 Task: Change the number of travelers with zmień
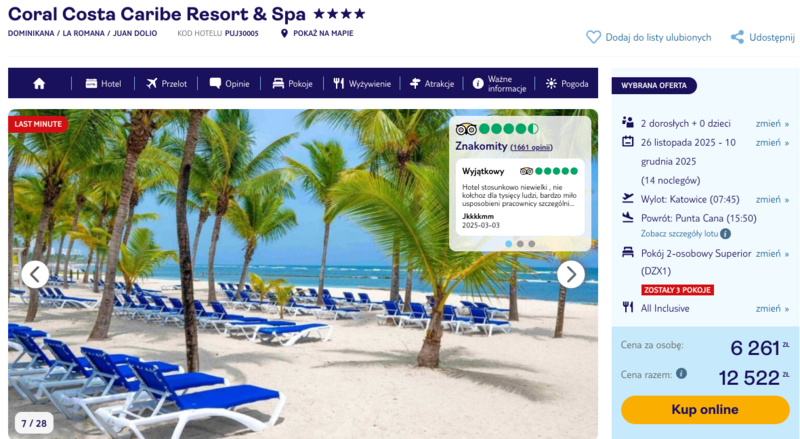tap(772, 124)
